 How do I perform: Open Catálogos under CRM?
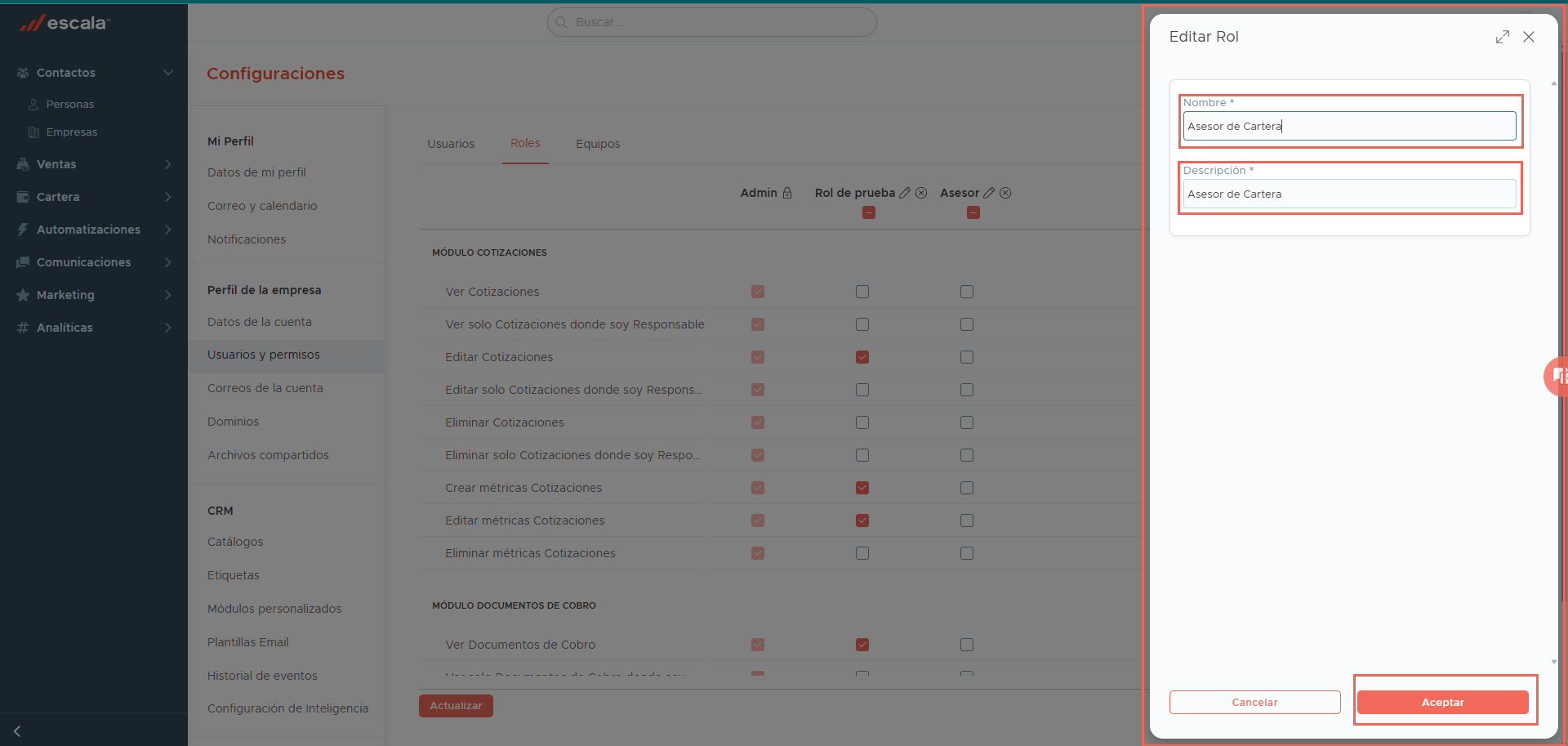pos(235,542)
